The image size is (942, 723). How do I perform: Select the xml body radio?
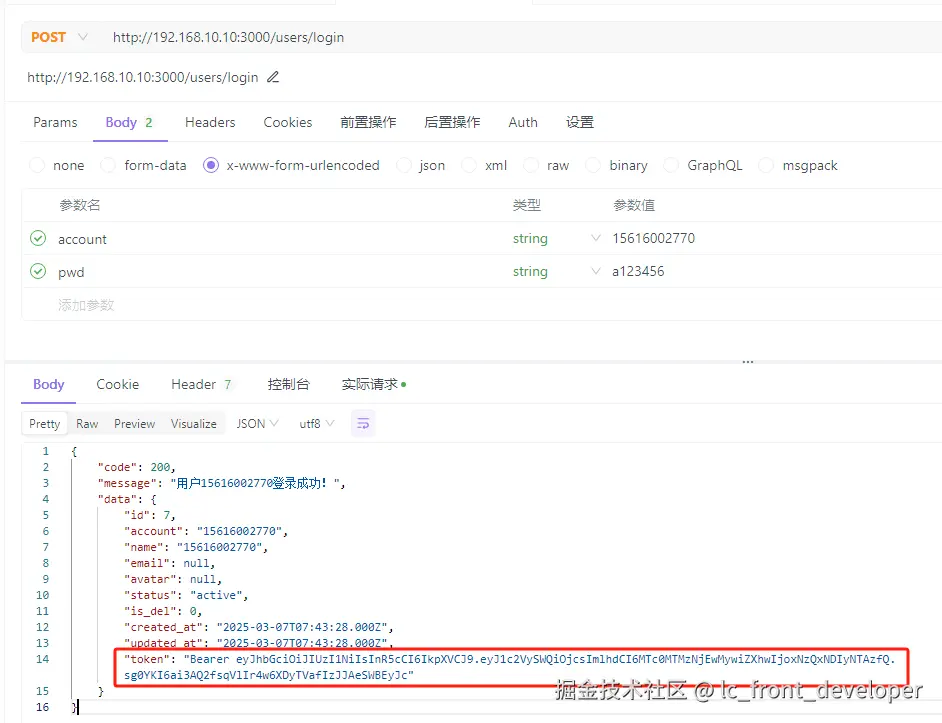pos(469,165)
